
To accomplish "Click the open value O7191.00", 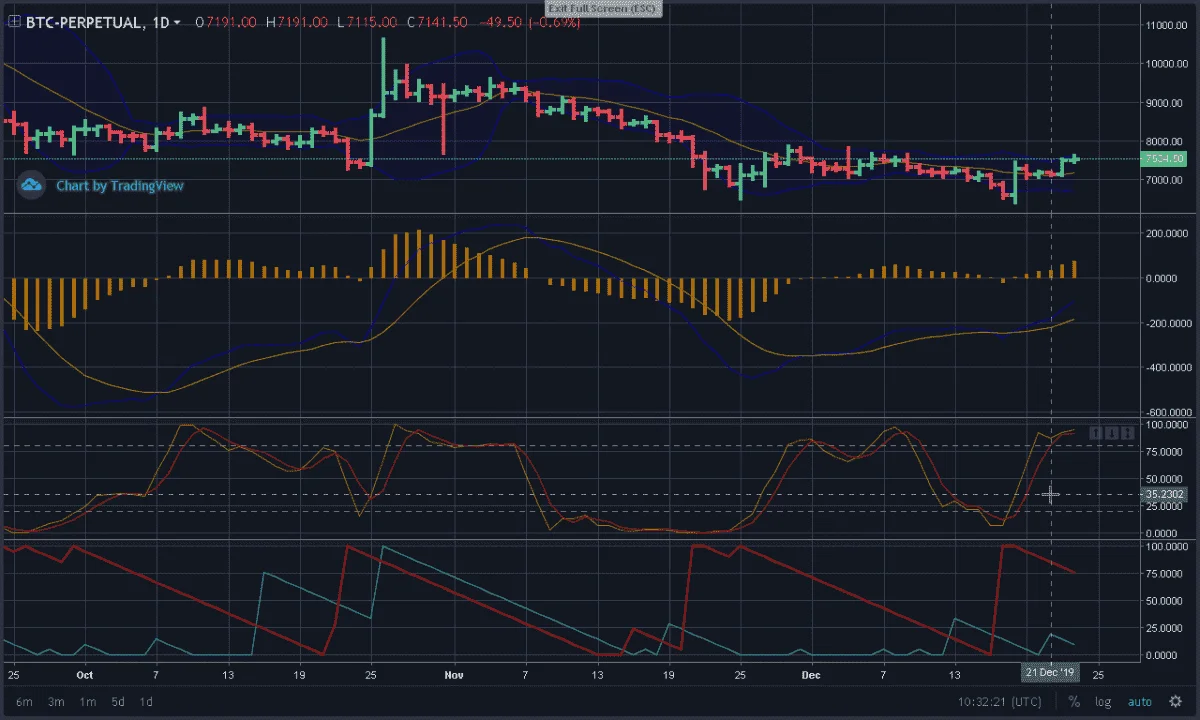I will point(226,21).
